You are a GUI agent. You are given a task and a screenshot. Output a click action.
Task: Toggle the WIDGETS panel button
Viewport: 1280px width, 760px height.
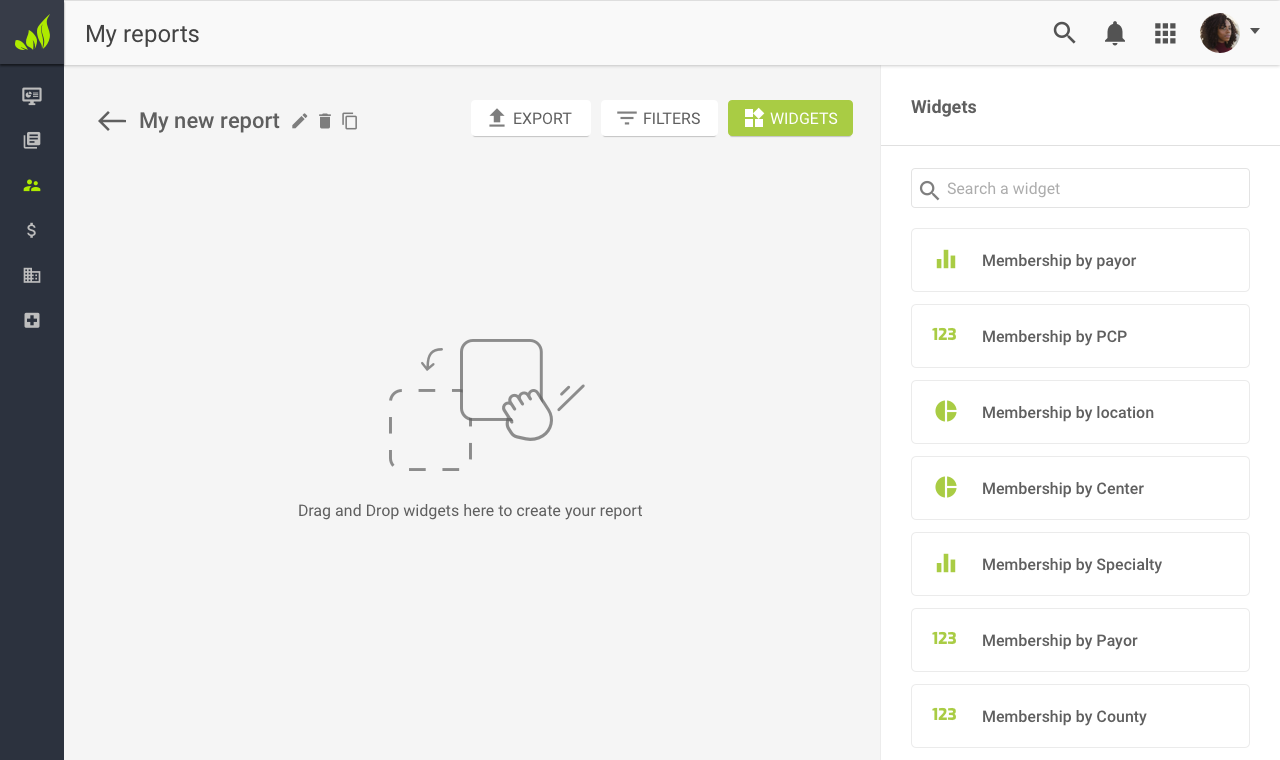(x=790, y=118)
